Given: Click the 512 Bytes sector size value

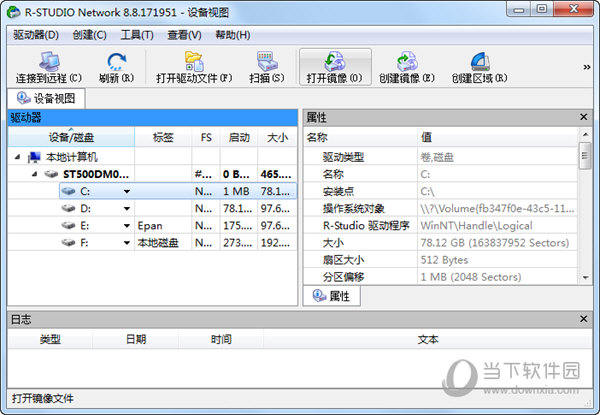Looking at the screenshot, I should tap(444, 260).
